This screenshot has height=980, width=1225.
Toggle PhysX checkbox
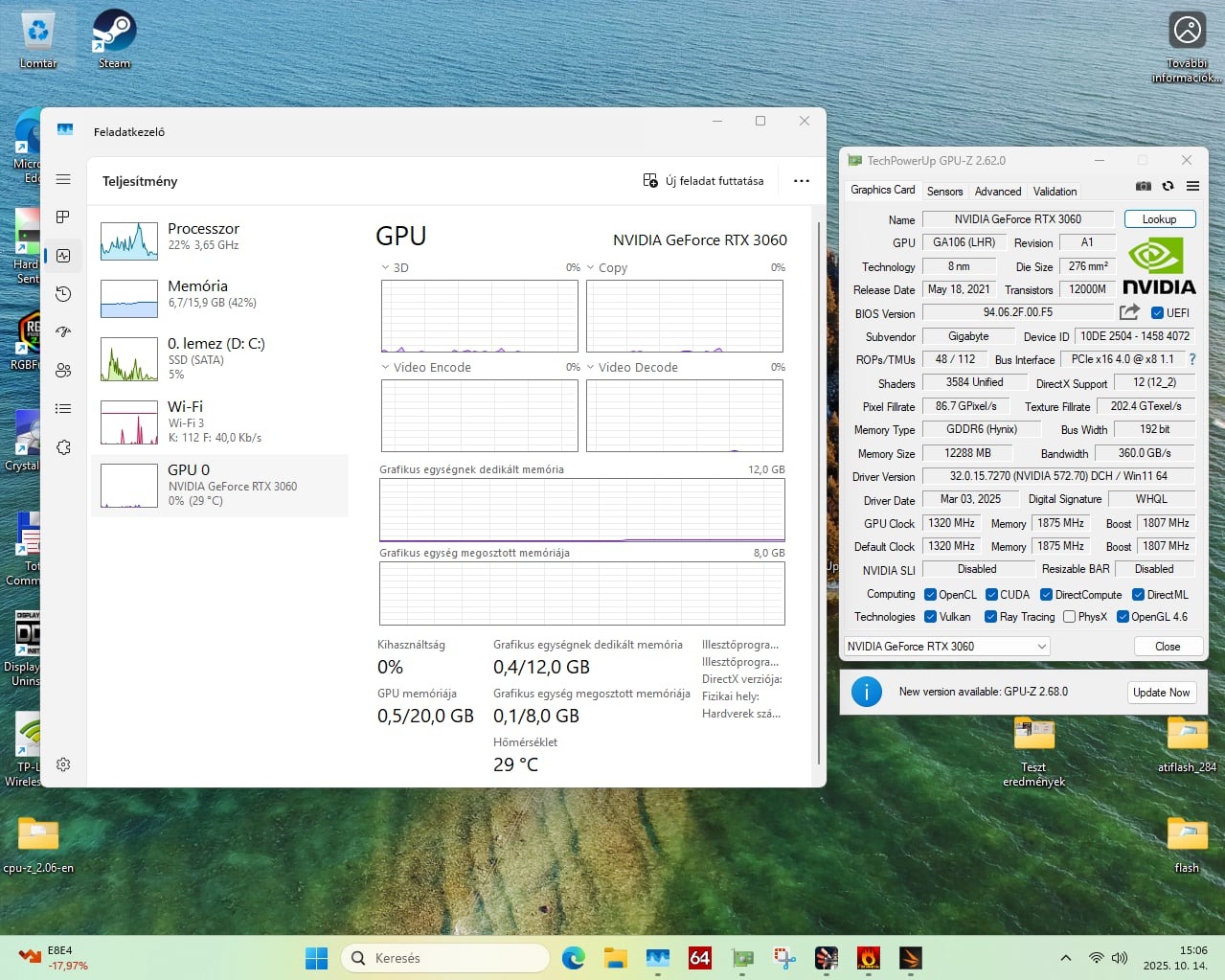coord(1069,617)
